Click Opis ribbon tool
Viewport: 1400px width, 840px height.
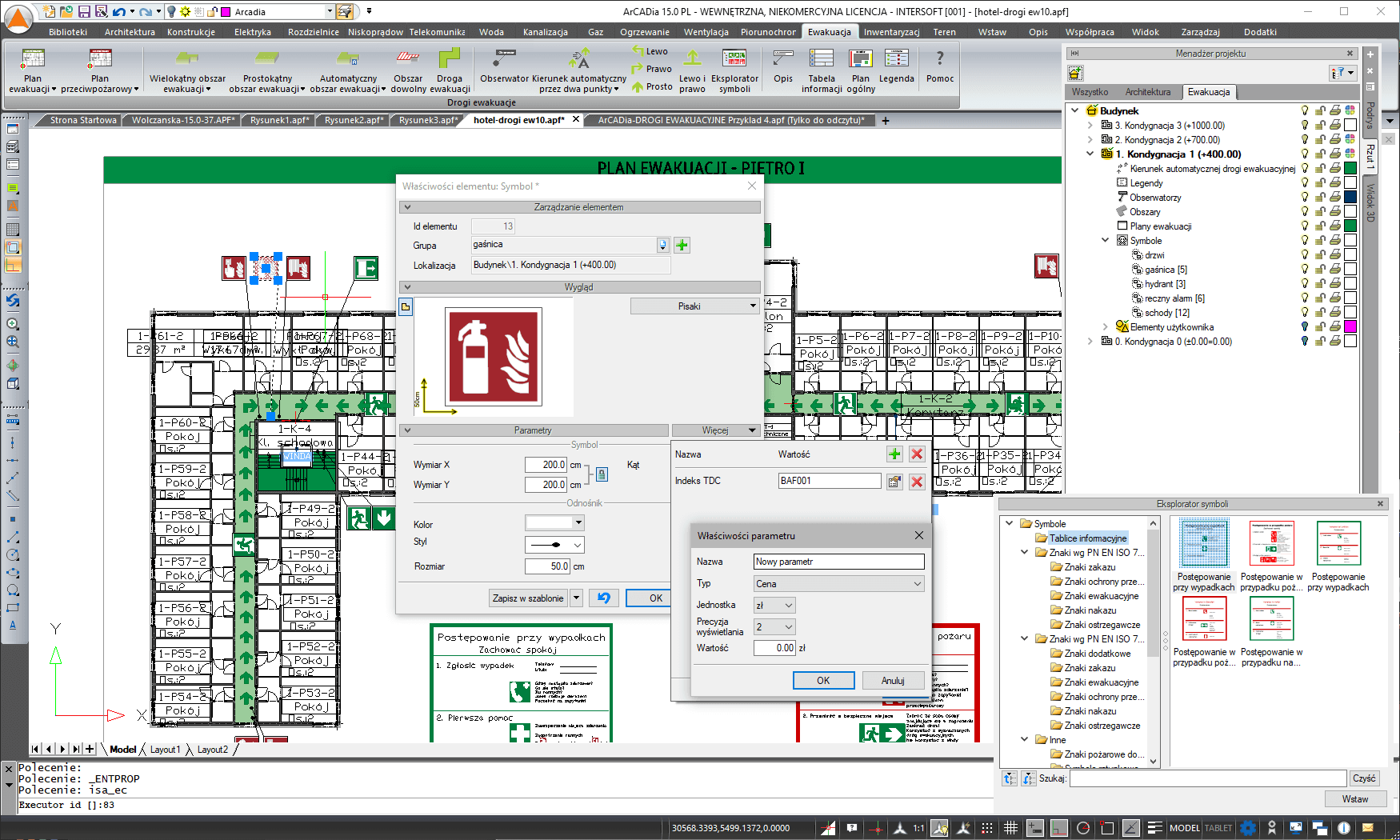pyautogui.click(x=783, y=66)
